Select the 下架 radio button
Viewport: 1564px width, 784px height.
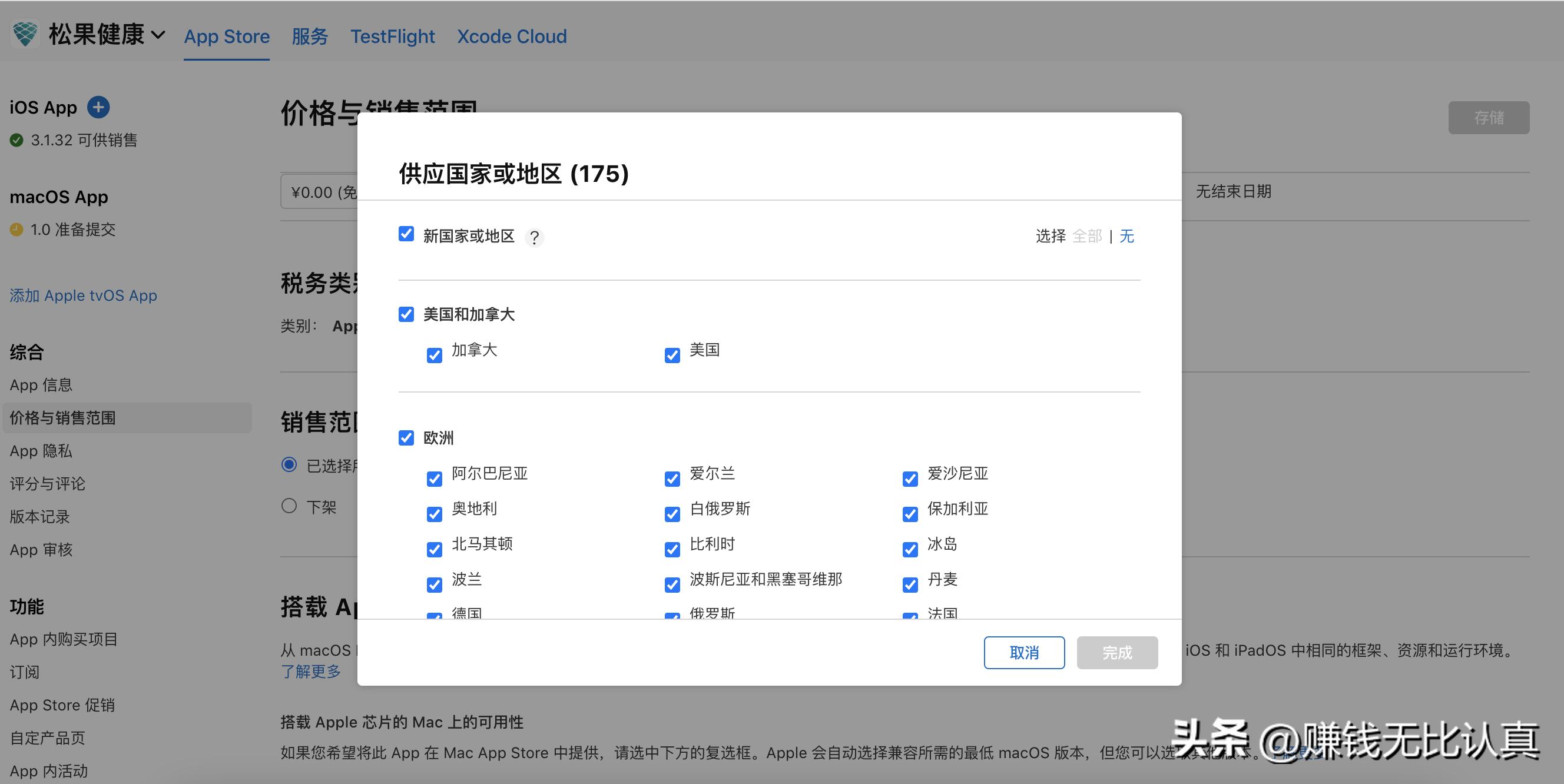[289, 506]
